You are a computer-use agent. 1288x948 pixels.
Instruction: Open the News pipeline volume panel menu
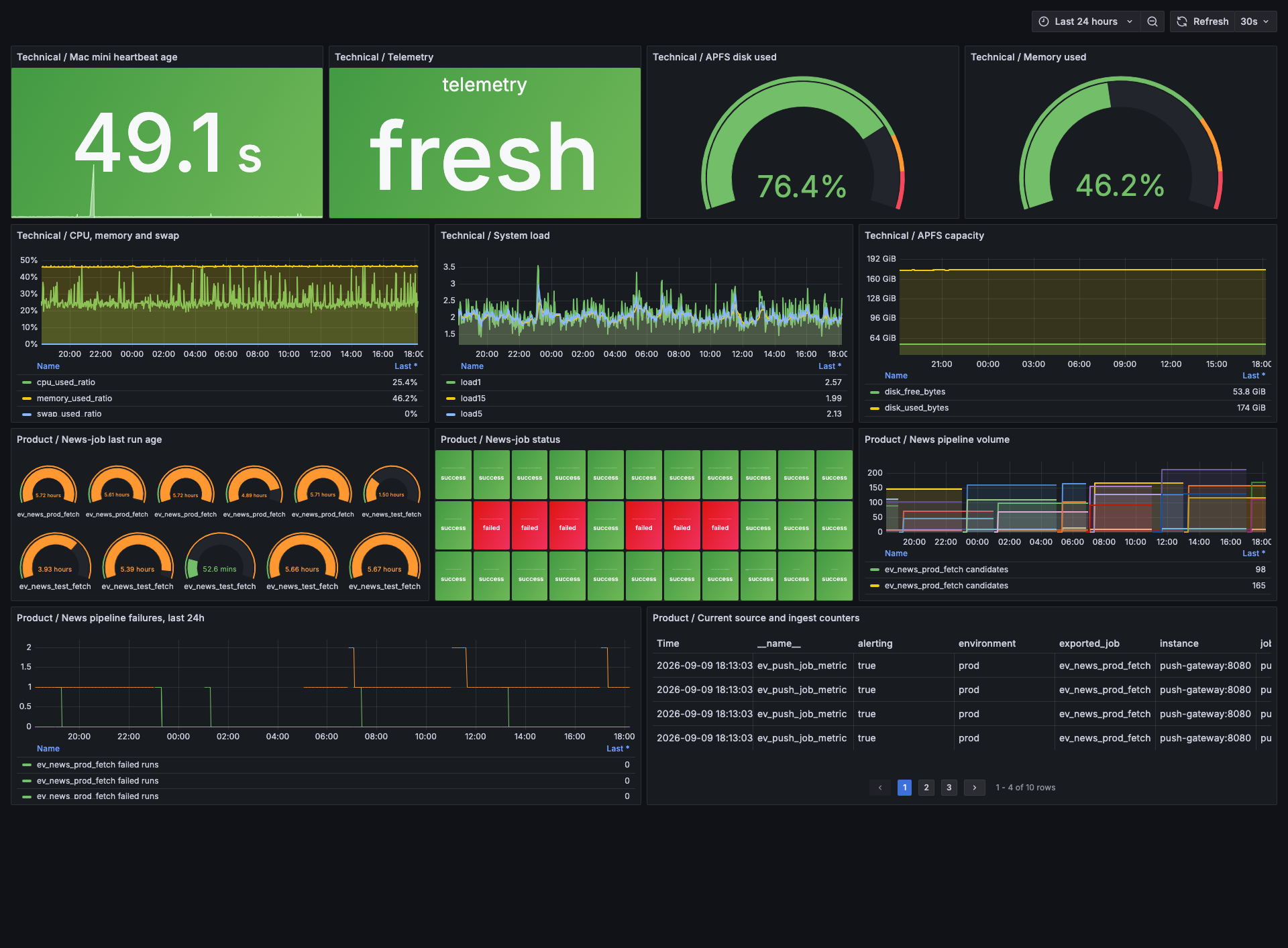937,439
